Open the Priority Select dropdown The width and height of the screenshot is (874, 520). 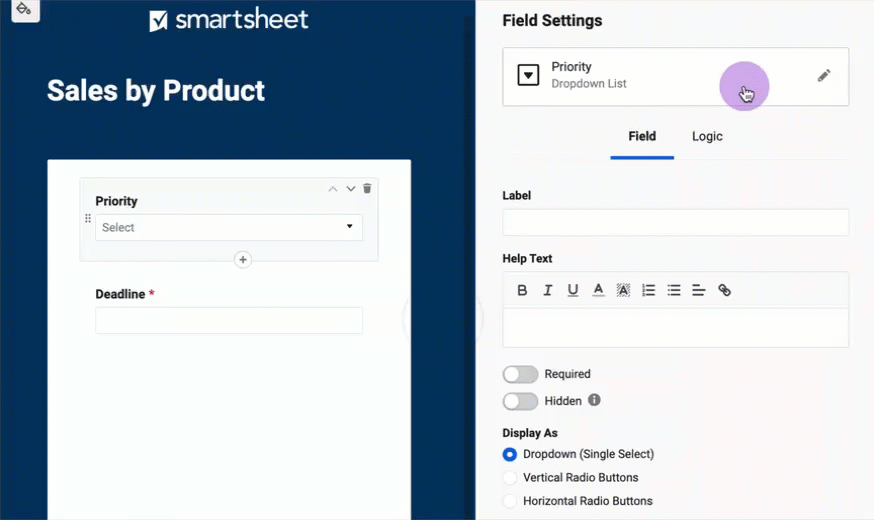229,227
